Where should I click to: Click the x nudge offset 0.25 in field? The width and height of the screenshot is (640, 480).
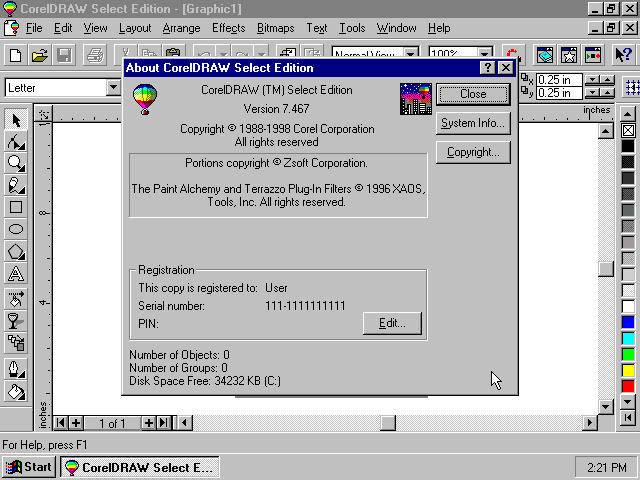tap(558, 80)
